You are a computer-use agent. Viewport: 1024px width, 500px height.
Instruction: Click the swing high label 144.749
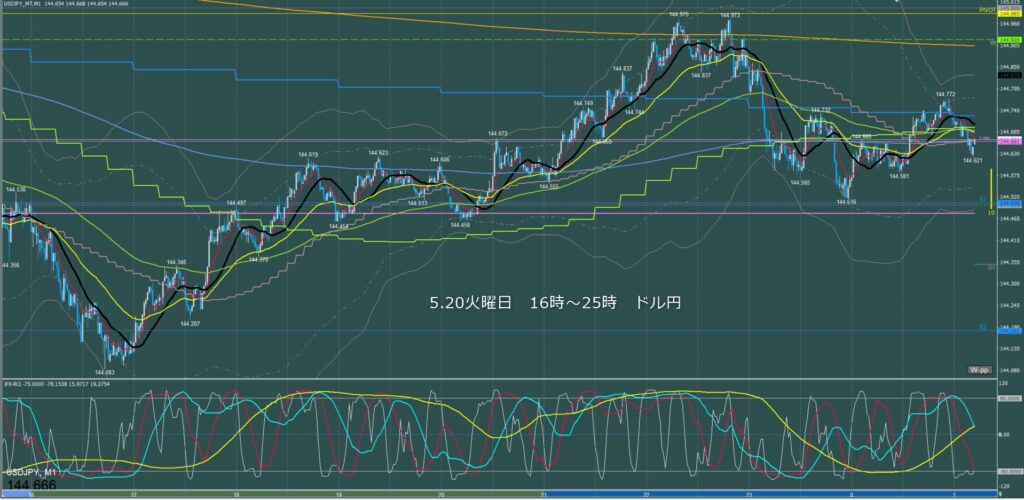[x=583, y=104]
